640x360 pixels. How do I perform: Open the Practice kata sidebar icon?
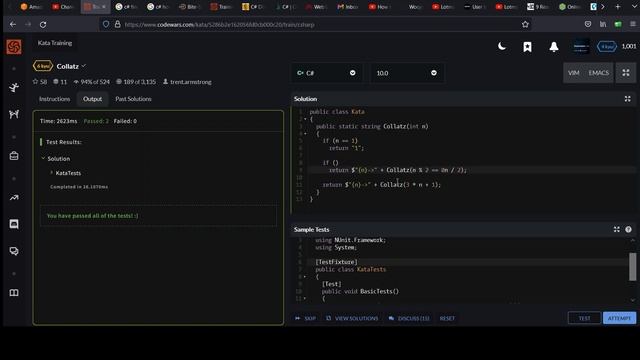[x=14, y=87]
